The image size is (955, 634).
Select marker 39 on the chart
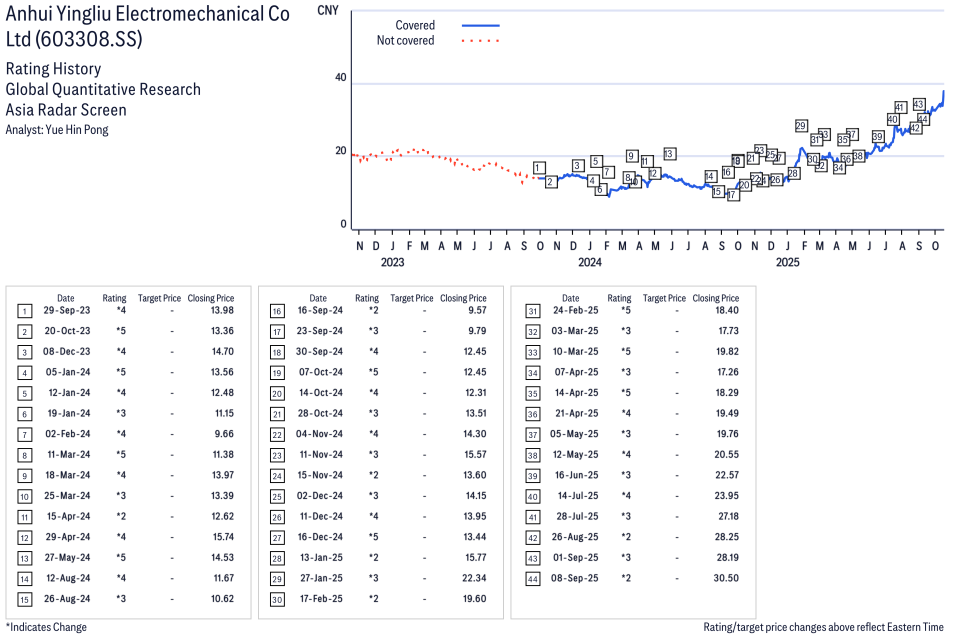pyautogui.click(x=877, y=136)
